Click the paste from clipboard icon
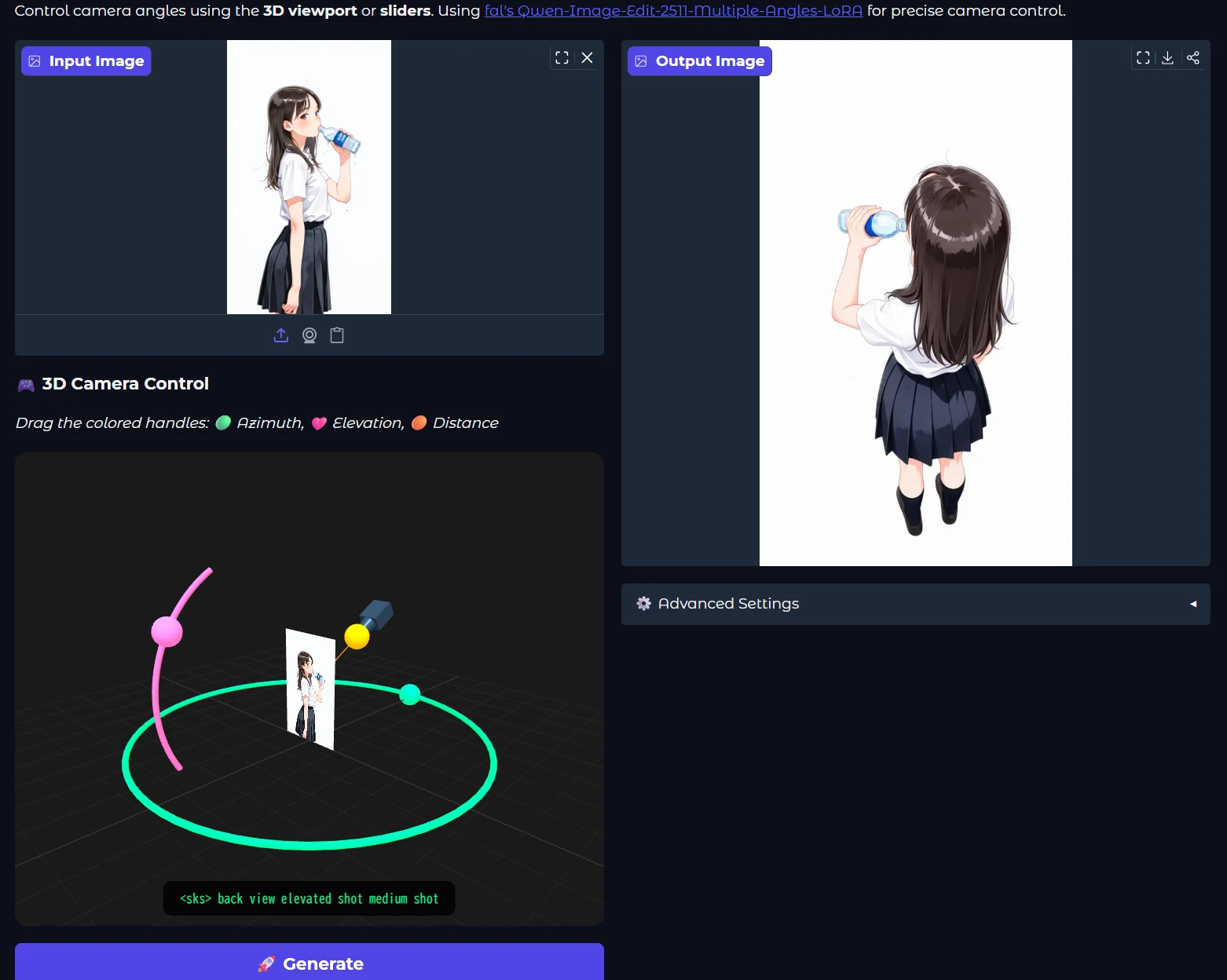1227x980 pixels. point(337,335)
